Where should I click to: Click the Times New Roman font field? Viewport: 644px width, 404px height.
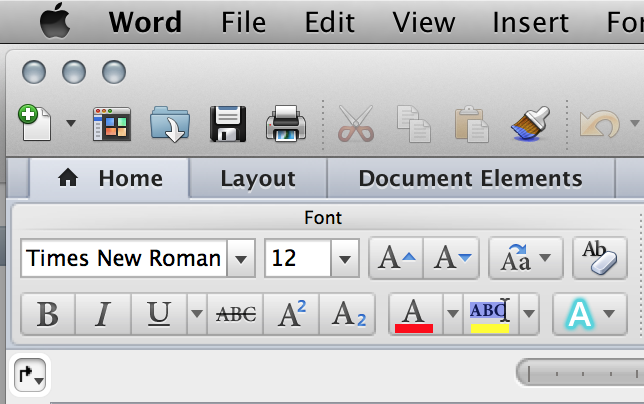(x=124, y=258)
